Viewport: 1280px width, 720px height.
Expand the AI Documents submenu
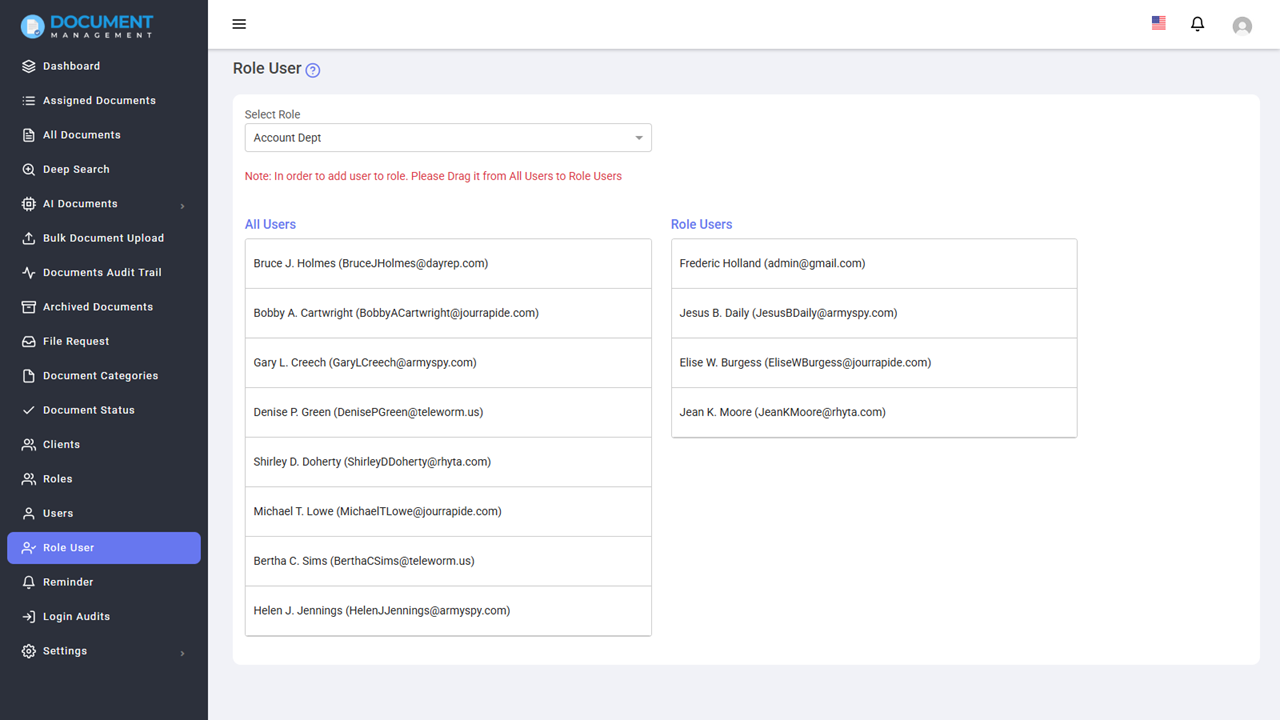[x=182, y=206]
